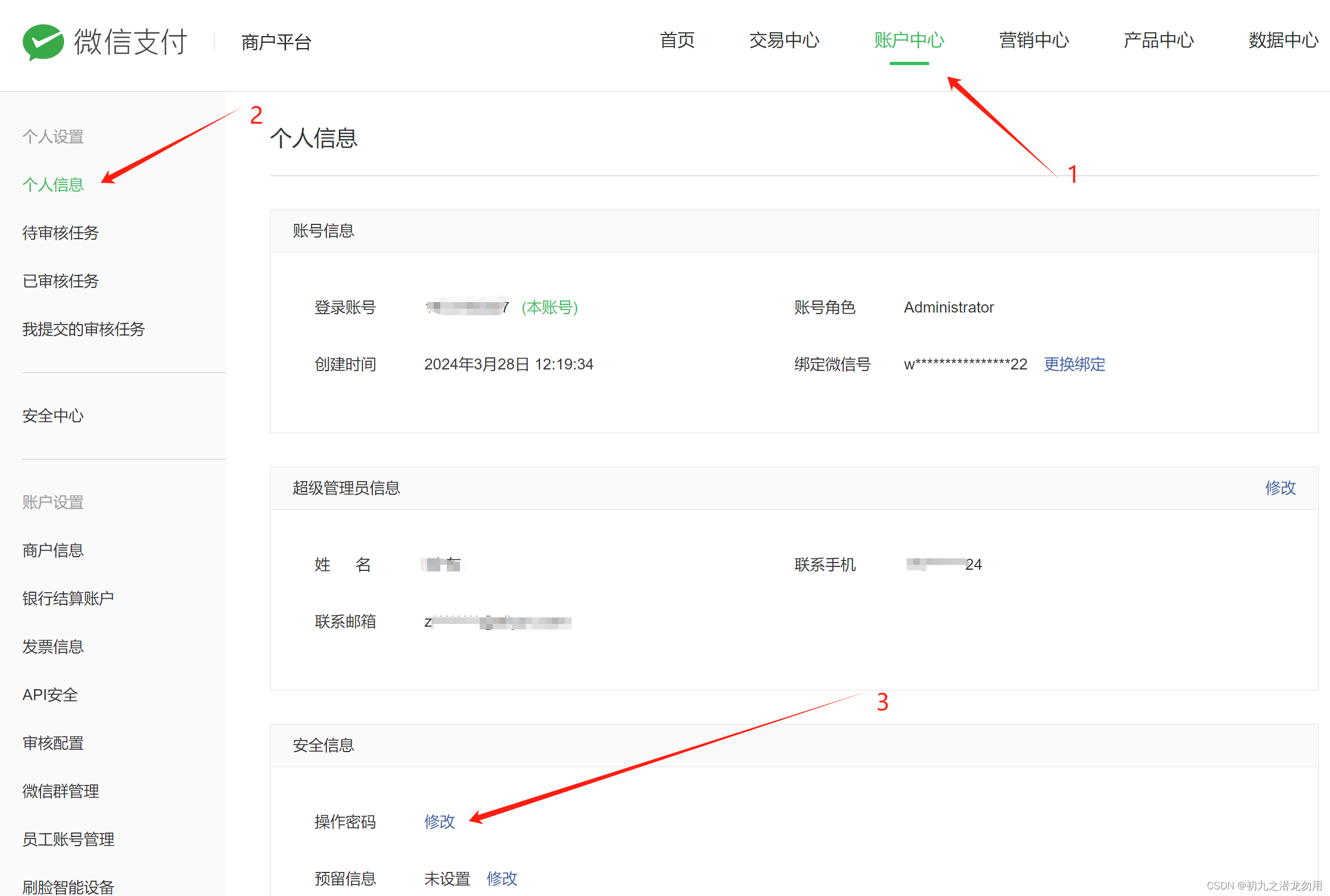The height and width of the screenshot is (896, 1330).
Task: Click 修改 for 超级管理员信息
Action: [1280, 488]
